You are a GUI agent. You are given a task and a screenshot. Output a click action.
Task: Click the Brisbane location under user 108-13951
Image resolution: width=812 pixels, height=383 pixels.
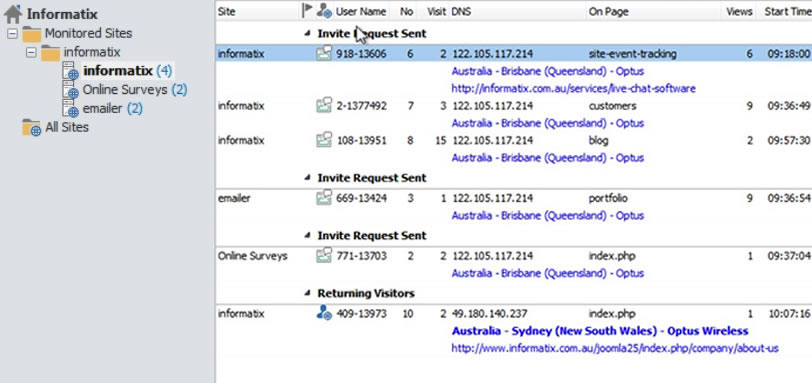coord(548,158)
